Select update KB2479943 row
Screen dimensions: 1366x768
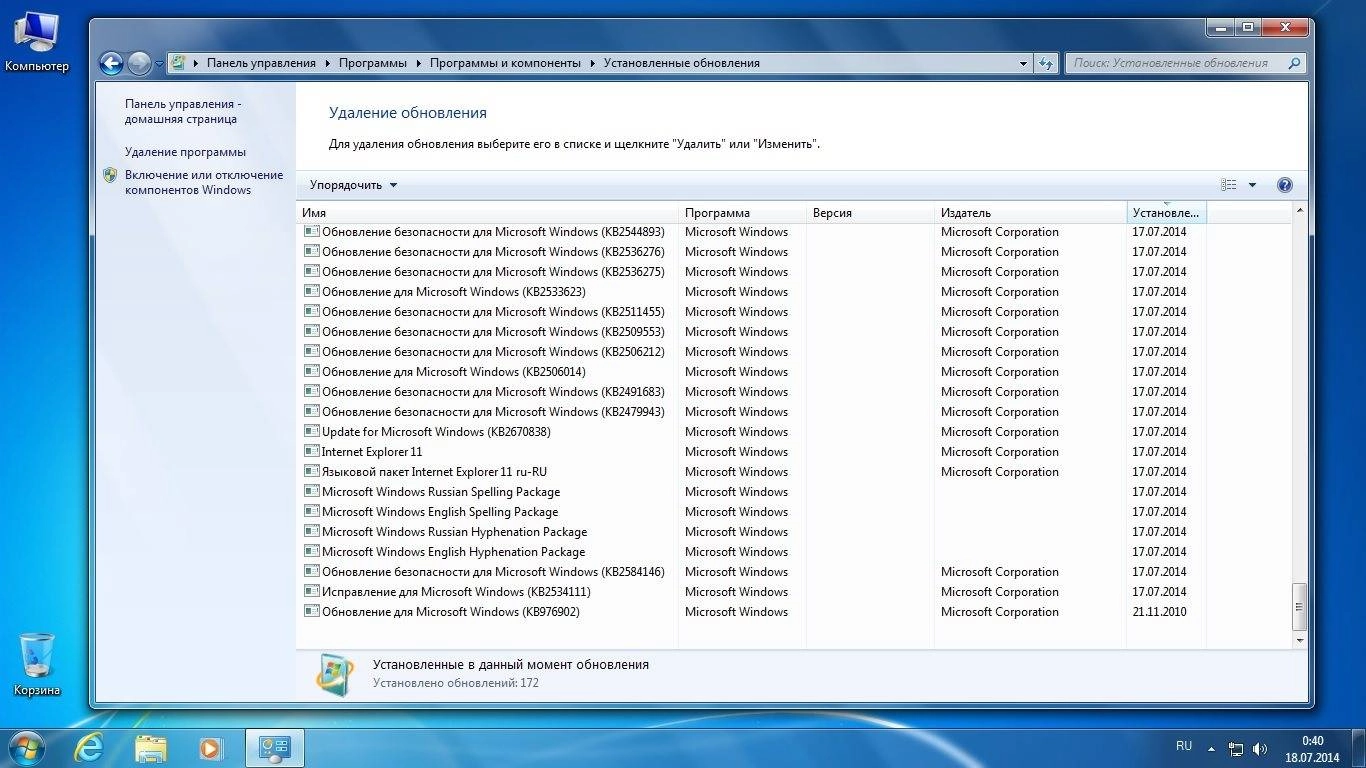tap(752, 412)
